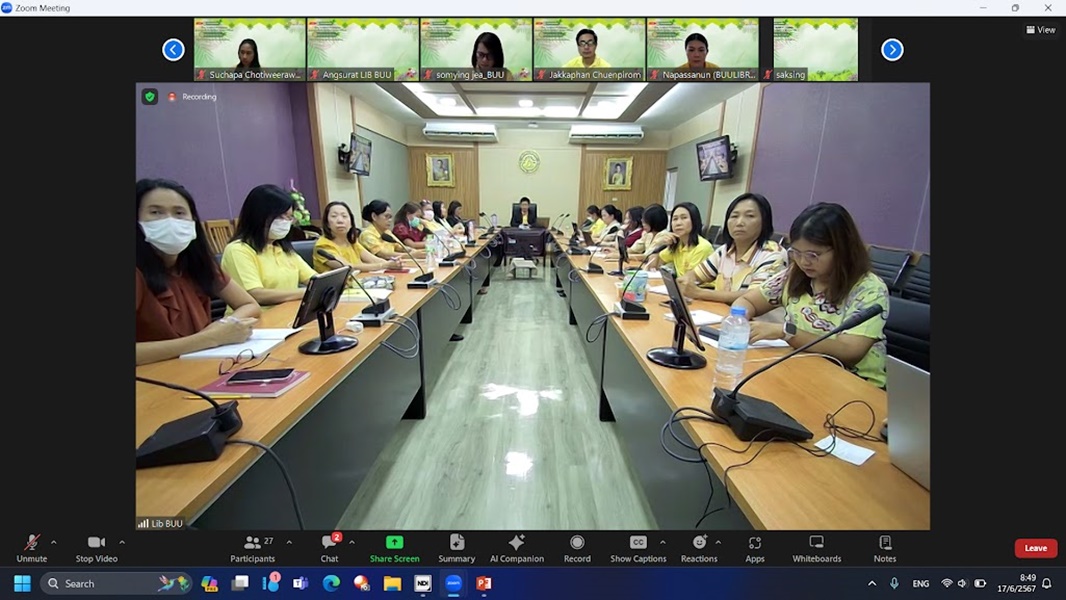The image size is (1066, 600).
Task: Click the green Share Screen icon
Action: point(394,543)
